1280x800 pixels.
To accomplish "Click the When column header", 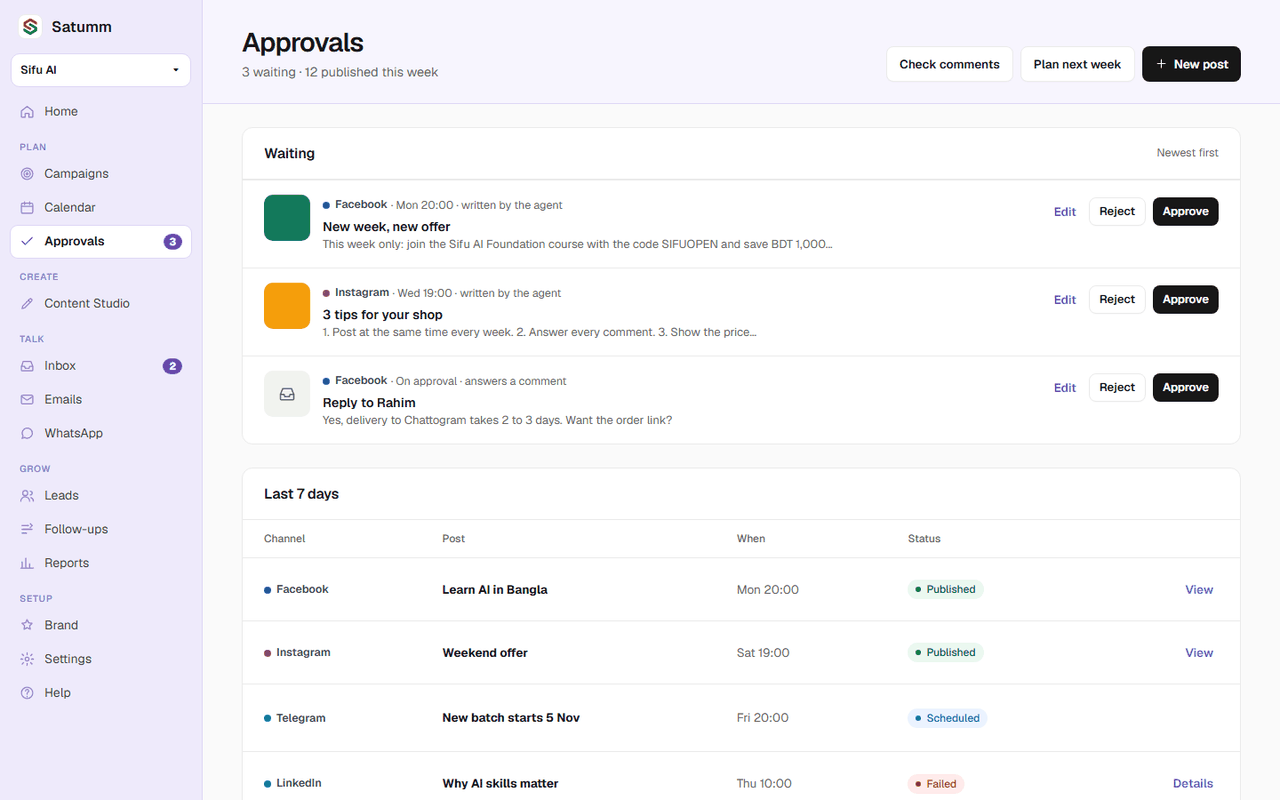I will coord(751,539).
